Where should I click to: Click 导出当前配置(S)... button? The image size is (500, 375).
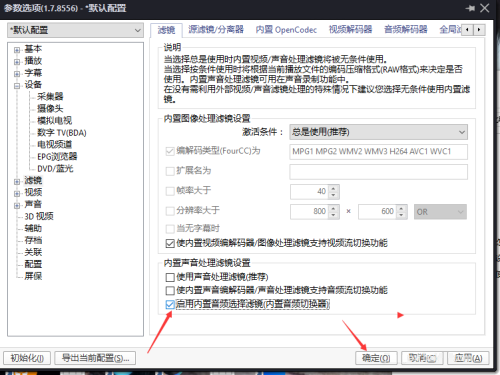[x=95, y=358]
